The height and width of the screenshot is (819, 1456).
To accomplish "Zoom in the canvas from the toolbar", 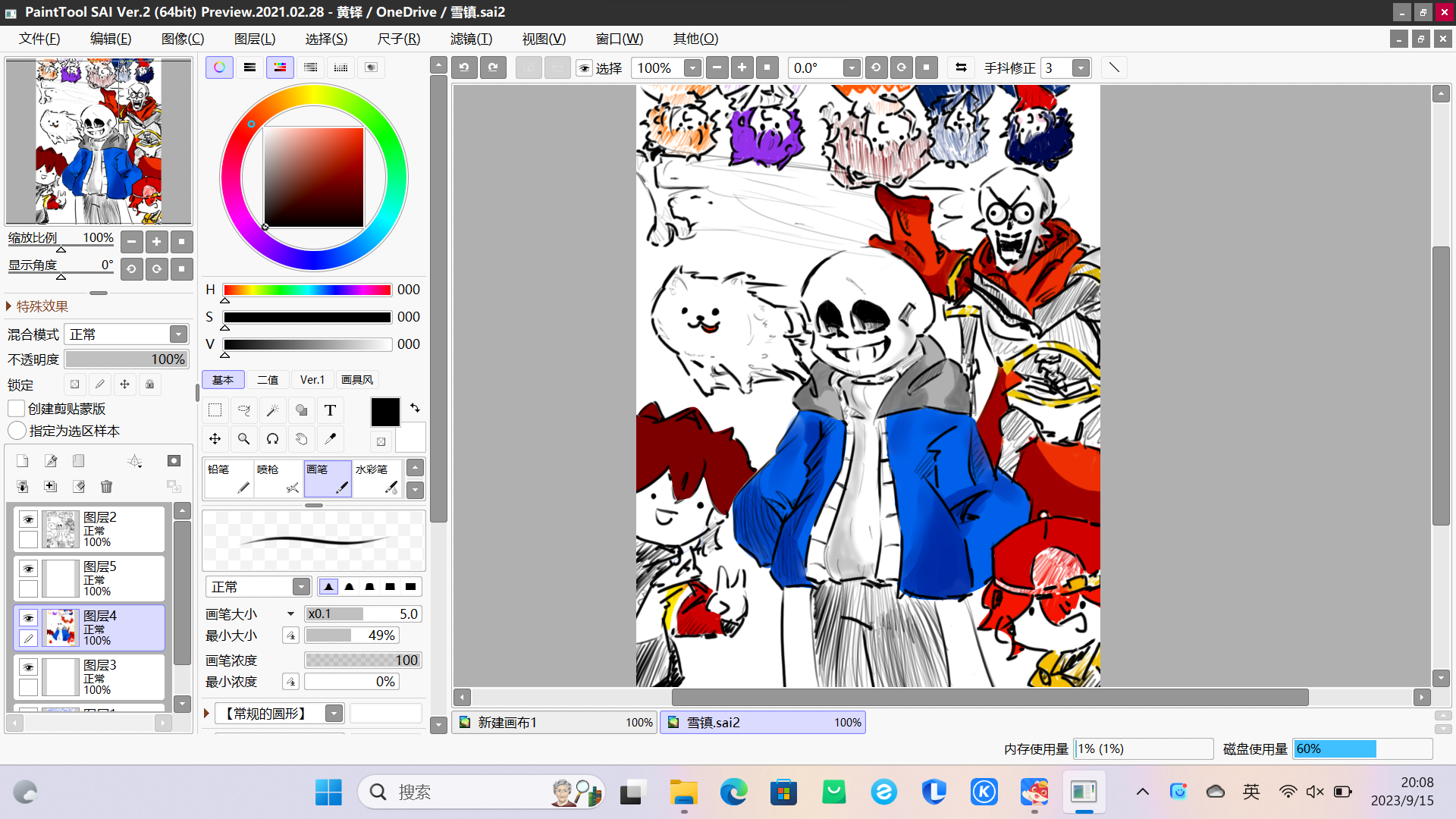I will pyautogui.click(x=742, y=67).
